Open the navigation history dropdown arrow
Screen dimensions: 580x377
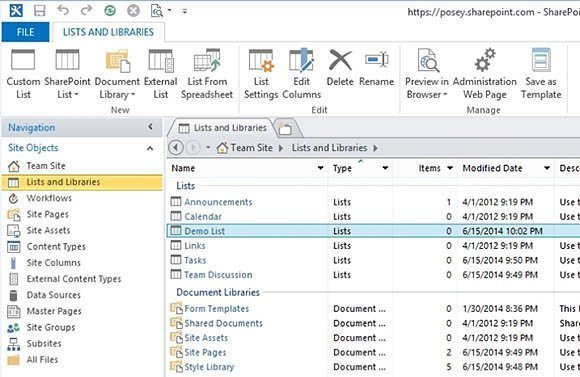pos(208,148)
